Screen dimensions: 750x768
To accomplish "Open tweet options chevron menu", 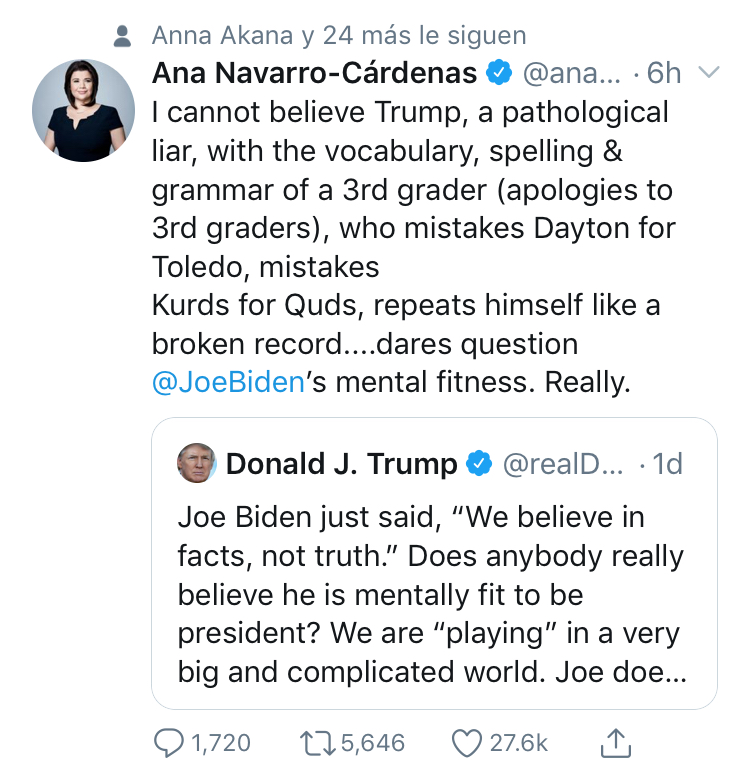I will tap(708, 72).
